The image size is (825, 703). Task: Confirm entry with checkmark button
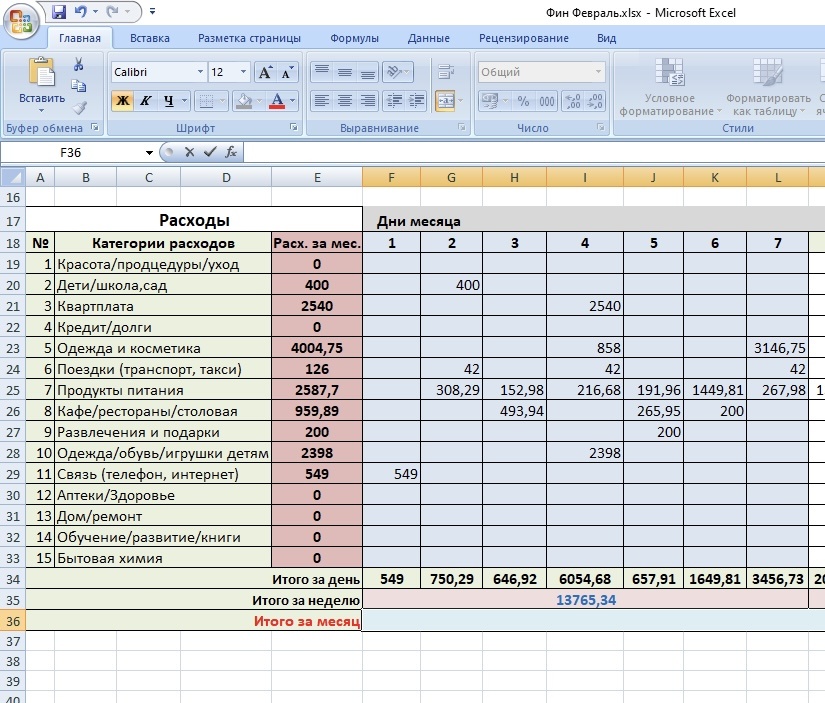pyautogui.click(x=210, y=153)
